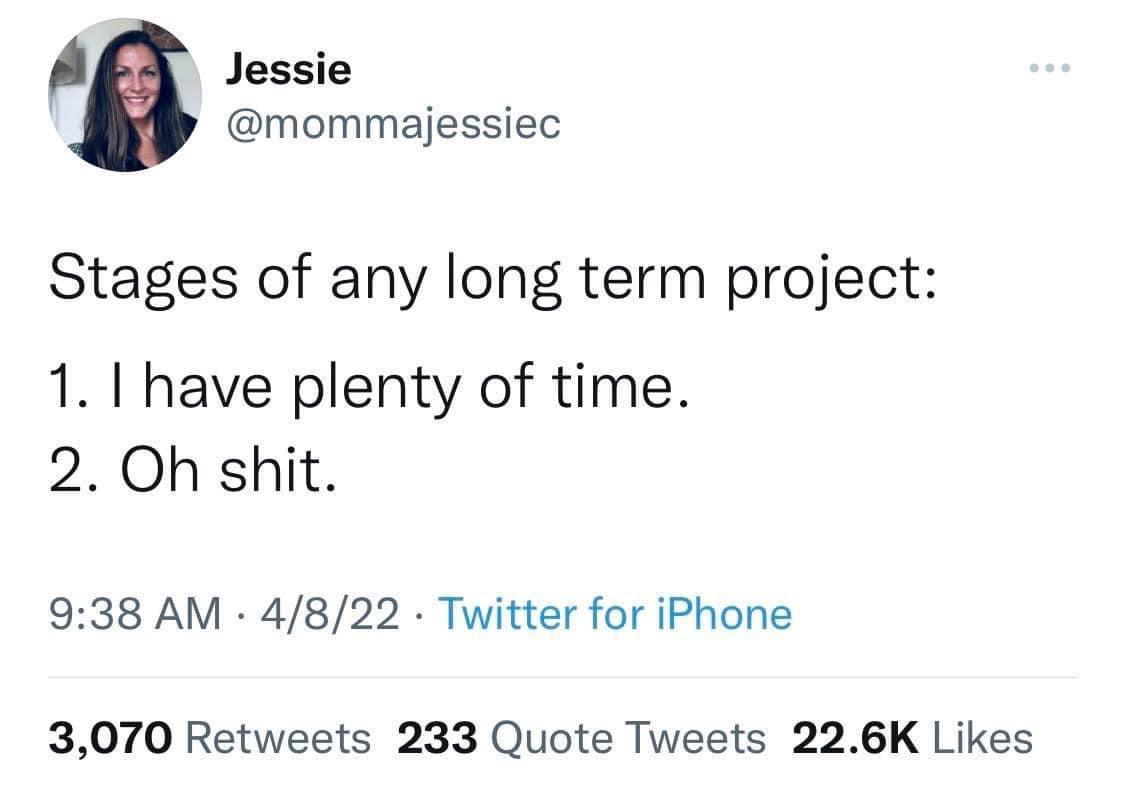
Task: Click the 9:38 AM timestamp
Action: pyautogui.click(x=130, y=614)
